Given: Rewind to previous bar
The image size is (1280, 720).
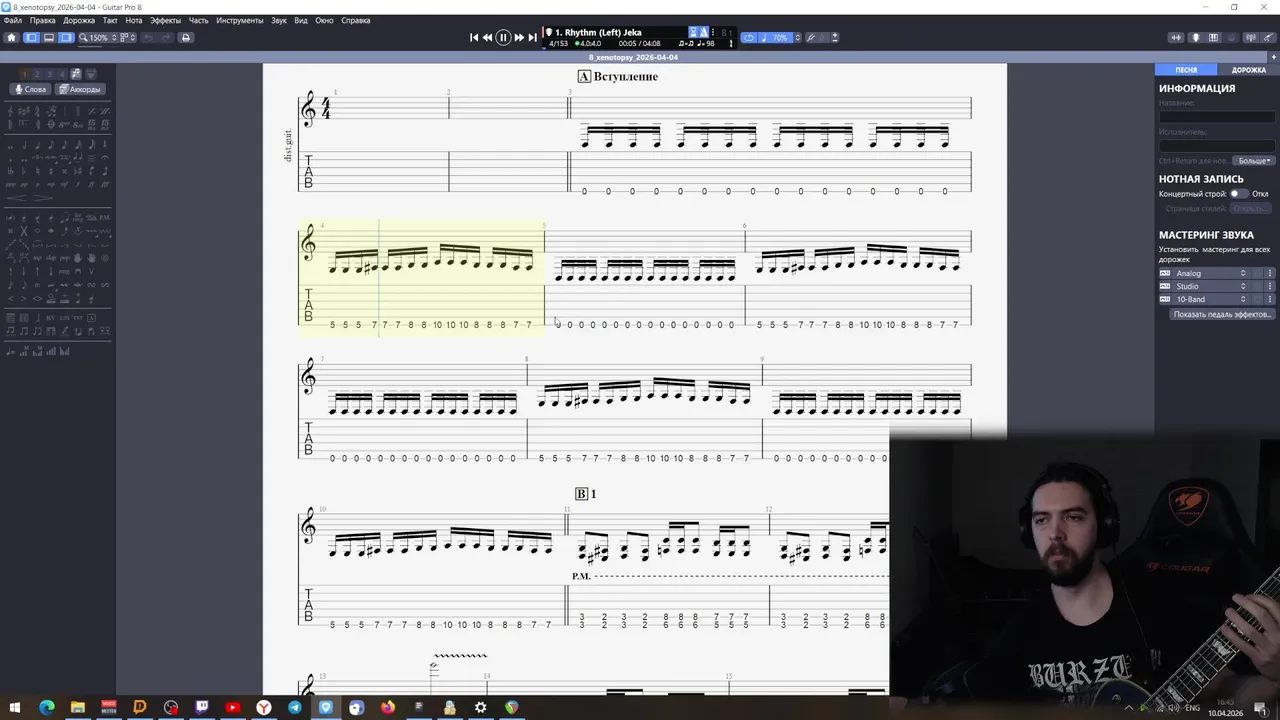Looking at the screenshot, I should click(487, 37).
